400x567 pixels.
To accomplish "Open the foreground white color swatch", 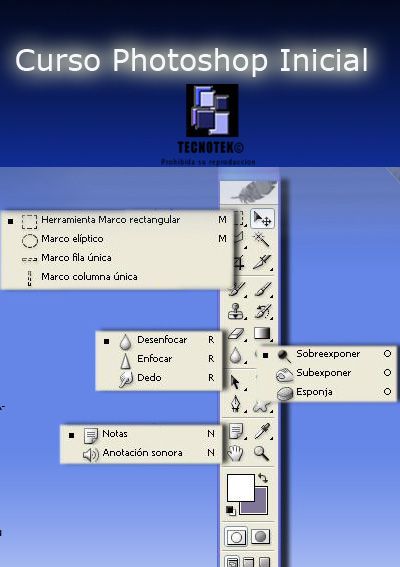I will 241,487.
